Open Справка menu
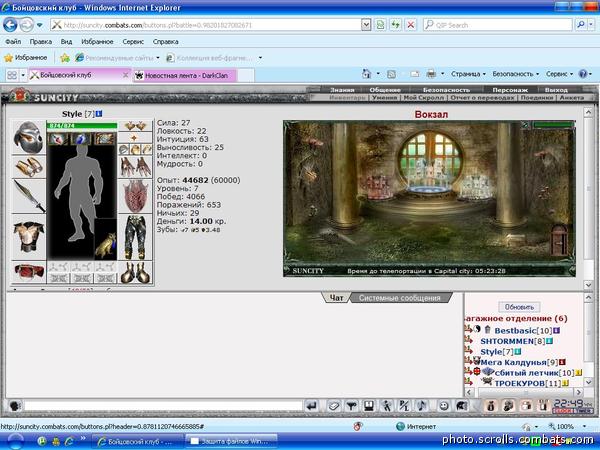The height and width of the screenshot is (450, 600). click(x=165, y=41)
